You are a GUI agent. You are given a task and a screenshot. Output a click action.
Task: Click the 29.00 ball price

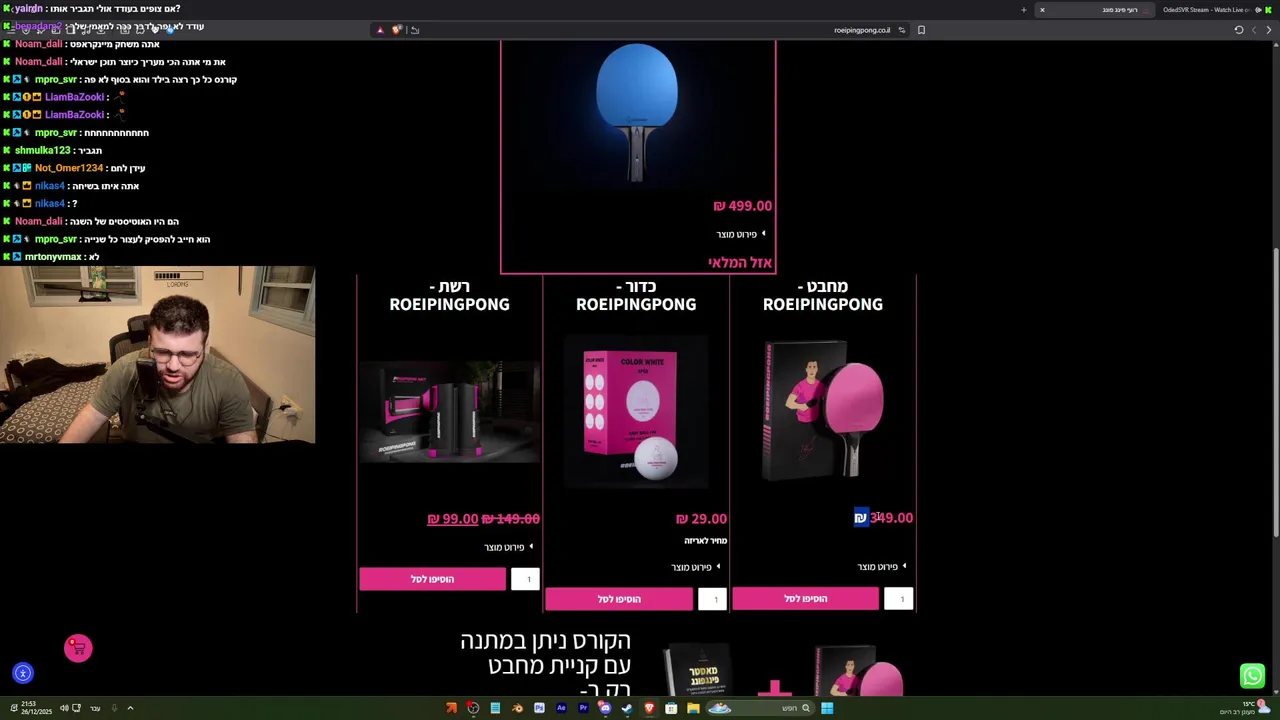click(x=701, y=519)
